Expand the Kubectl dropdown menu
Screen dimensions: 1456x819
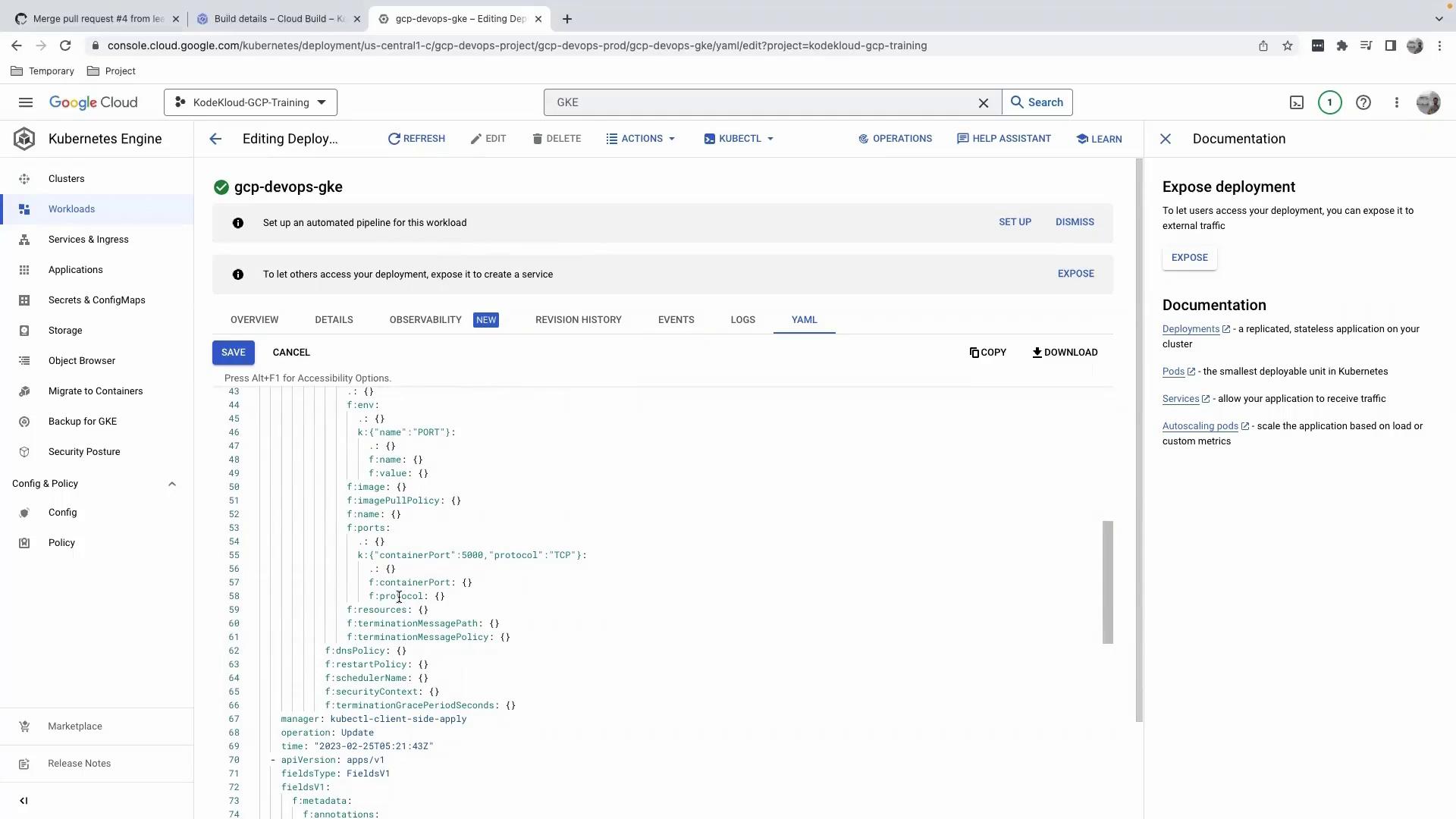pyautogui.click(x=739, y=139)
